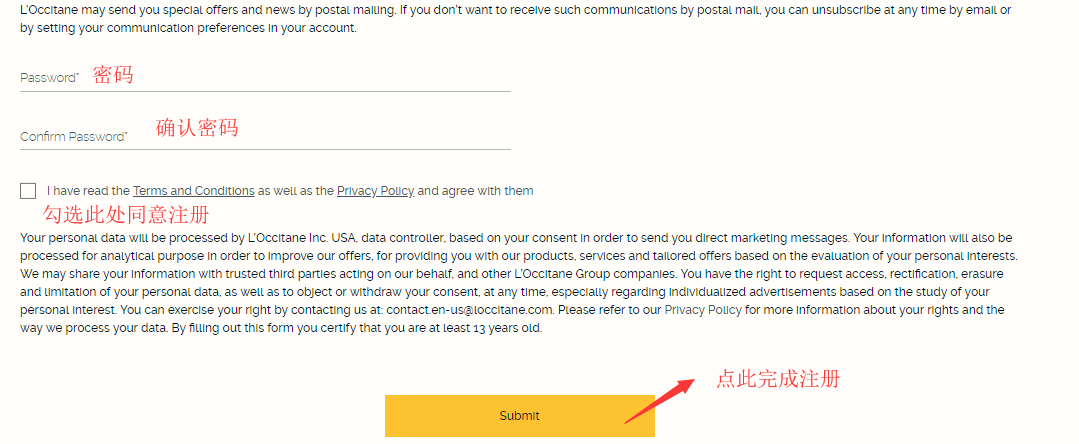Click the postal mailing notice at the top

click(x=515, y=19)
